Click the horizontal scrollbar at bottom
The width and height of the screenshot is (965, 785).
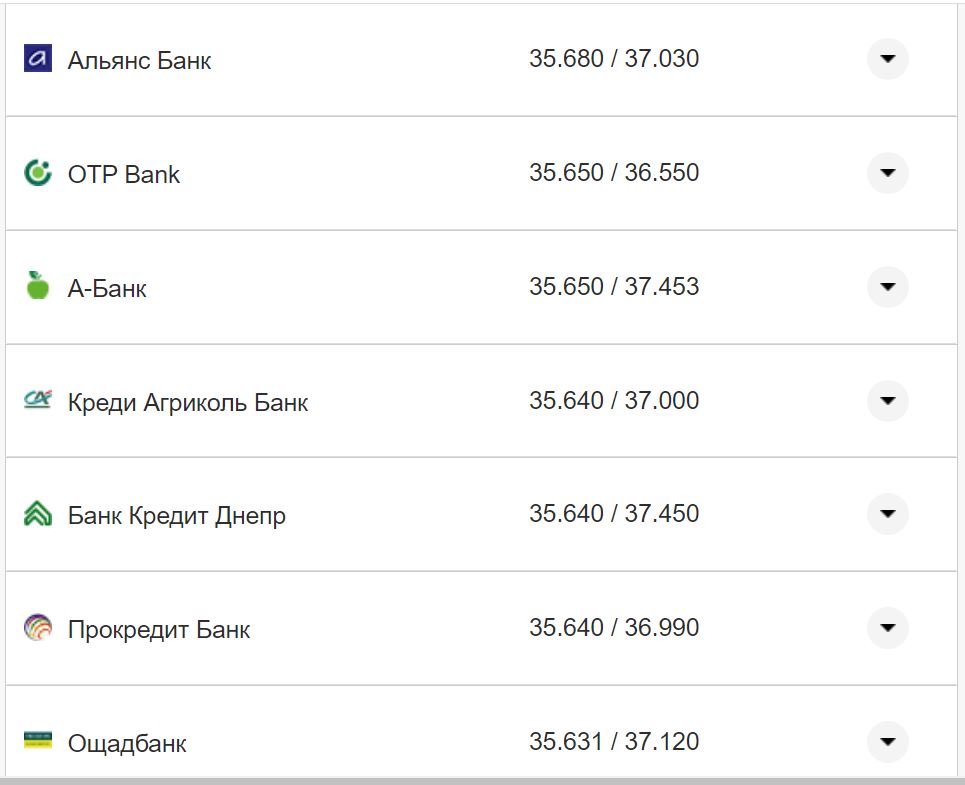point(482,781)
